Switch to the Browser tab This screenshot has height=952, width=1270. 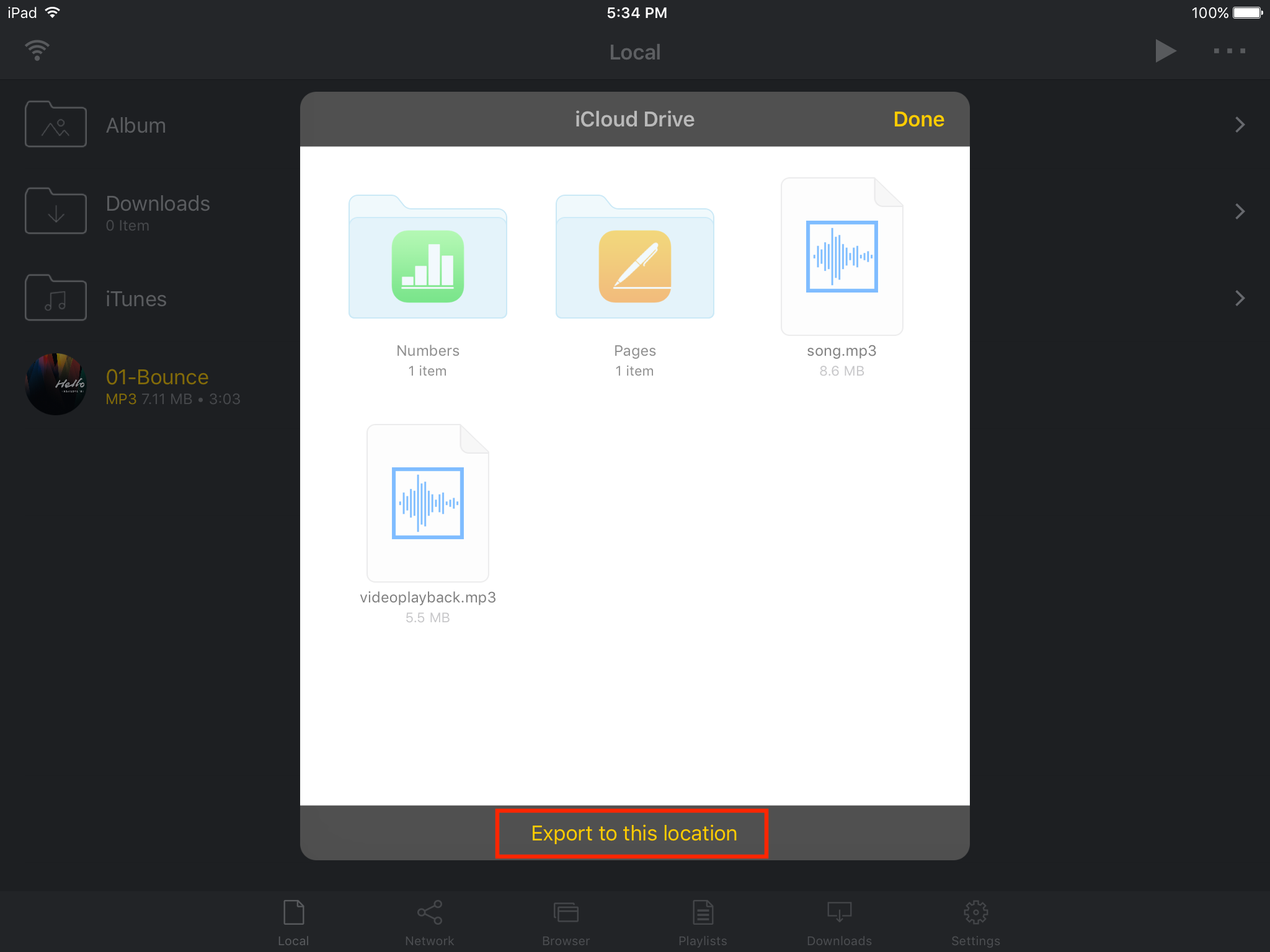[x=566, y=923]
